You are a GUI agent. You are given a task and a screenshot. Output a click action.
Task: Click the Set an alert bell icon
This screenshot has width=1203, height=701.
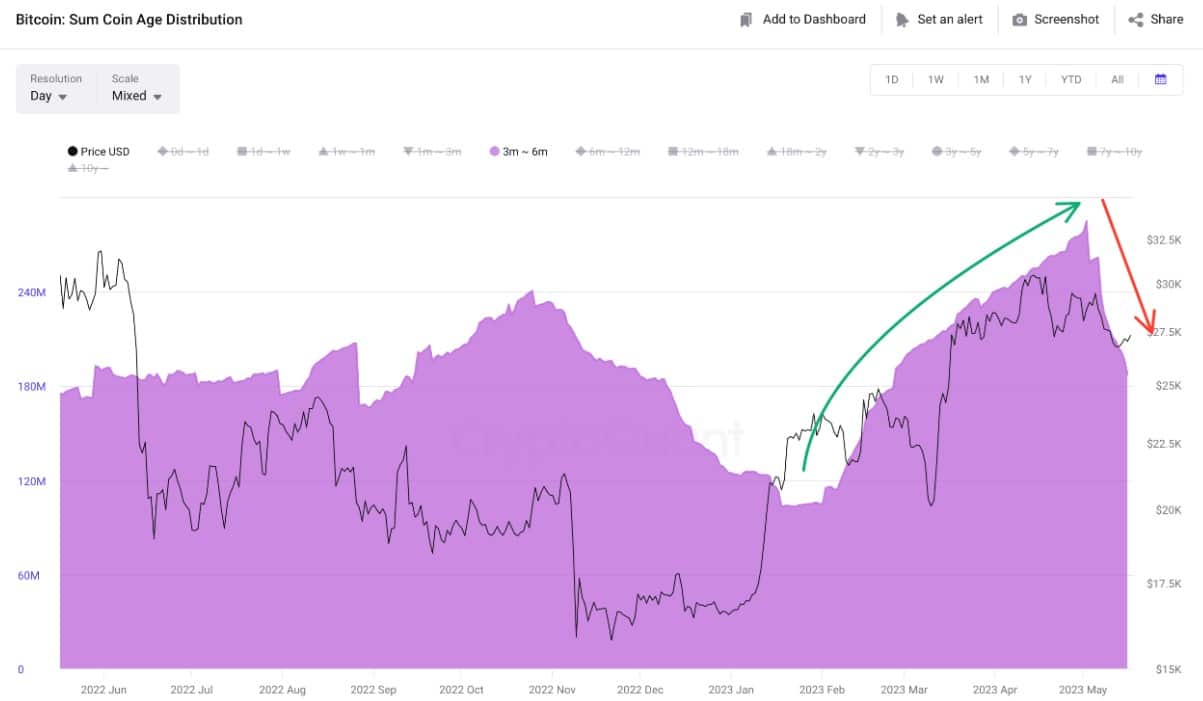click(902, 20)
